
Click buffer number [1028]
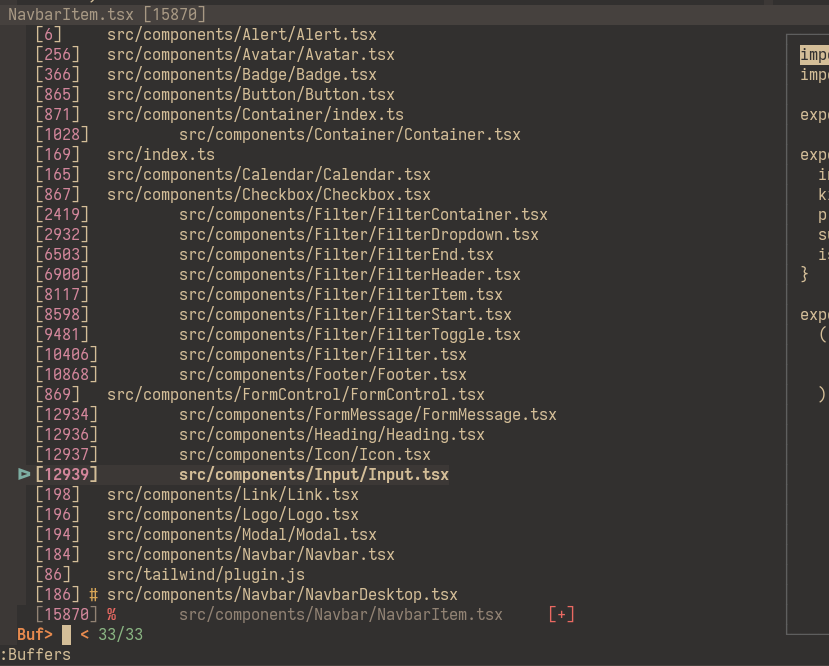pyautogui.click(x=62, y=135)
